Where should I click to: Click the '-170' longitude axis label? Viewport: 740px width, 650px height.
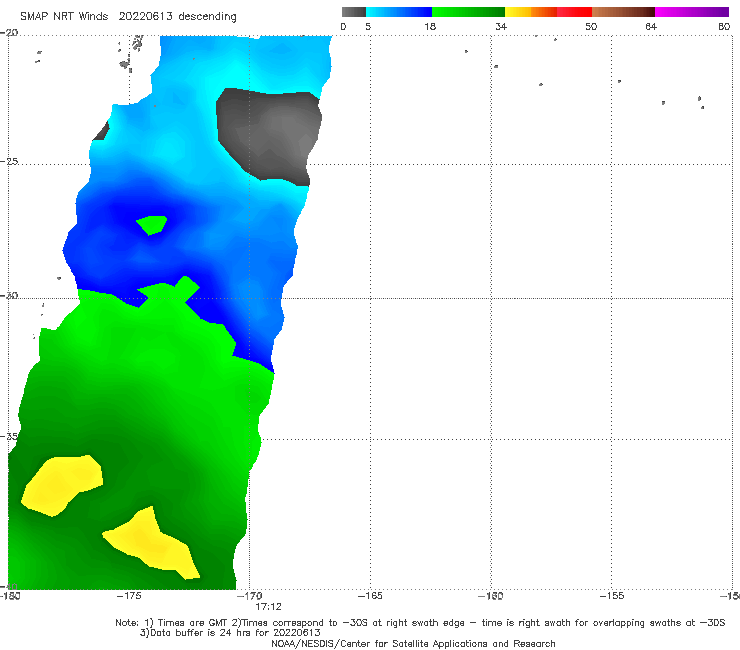click(x=249, y=596)
